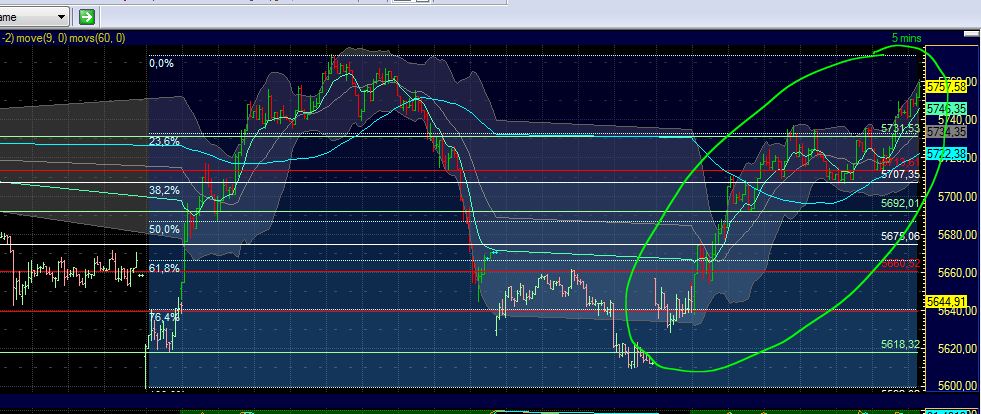
Task: Click the 5680,00 price axis label
Action: pyautogui.click(x=957, y=235)
